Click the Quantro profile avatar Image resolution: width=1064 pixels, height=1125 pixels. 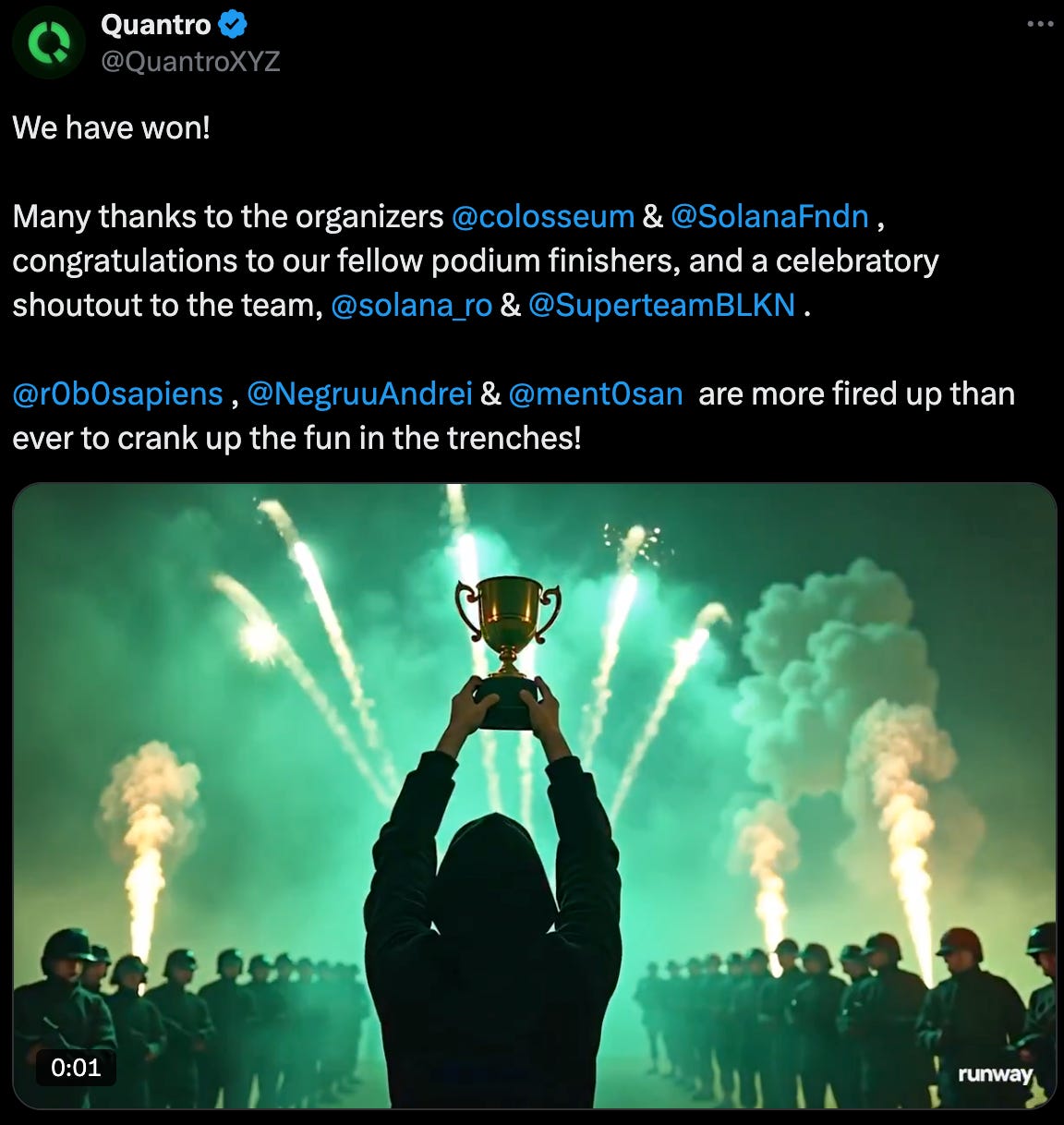pyautogui.click(x=48, y=42)
